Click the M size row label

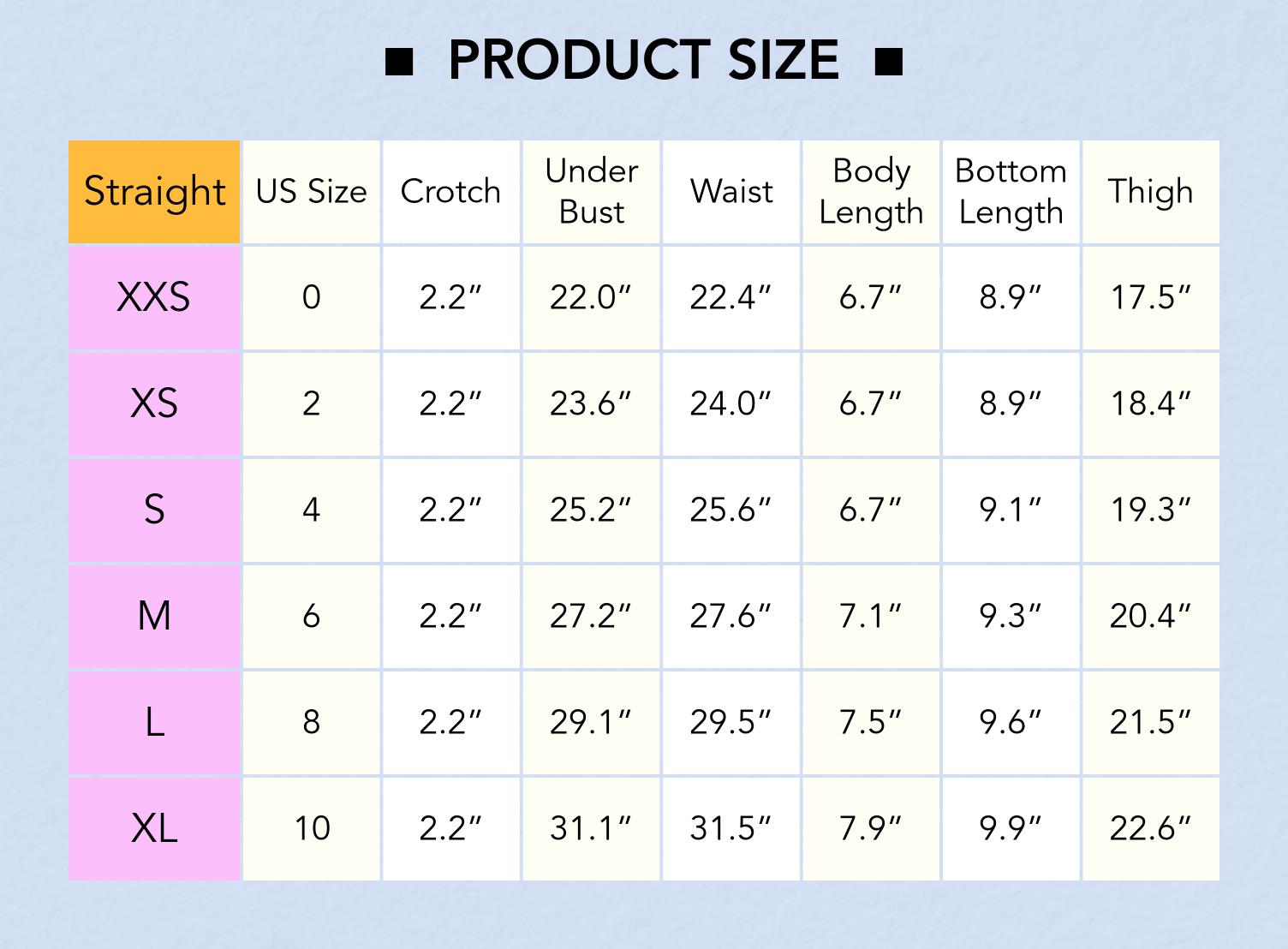(x=154, y=616)
